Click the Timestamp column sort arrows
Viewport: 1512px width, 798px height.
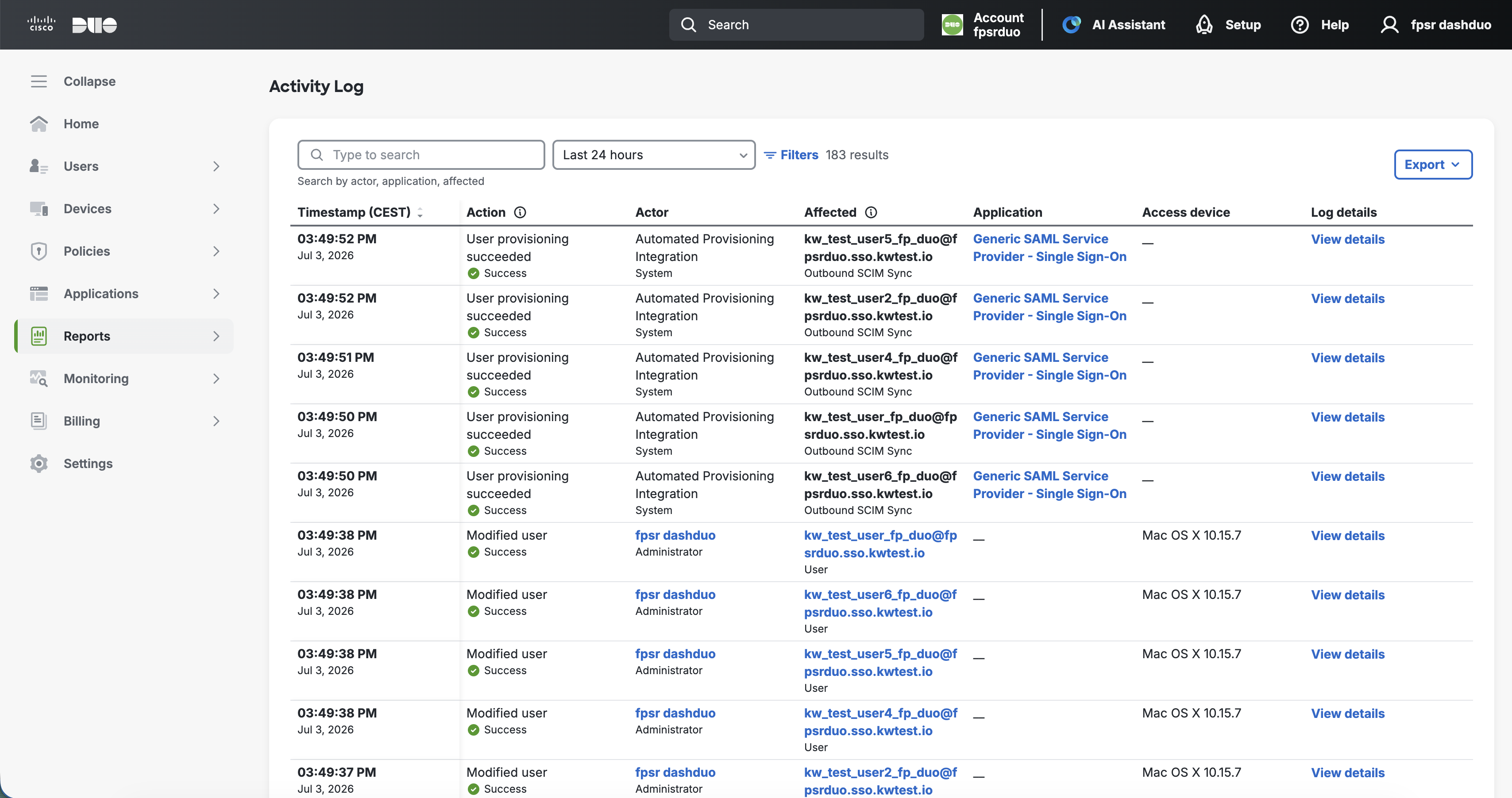click(420, 213)
